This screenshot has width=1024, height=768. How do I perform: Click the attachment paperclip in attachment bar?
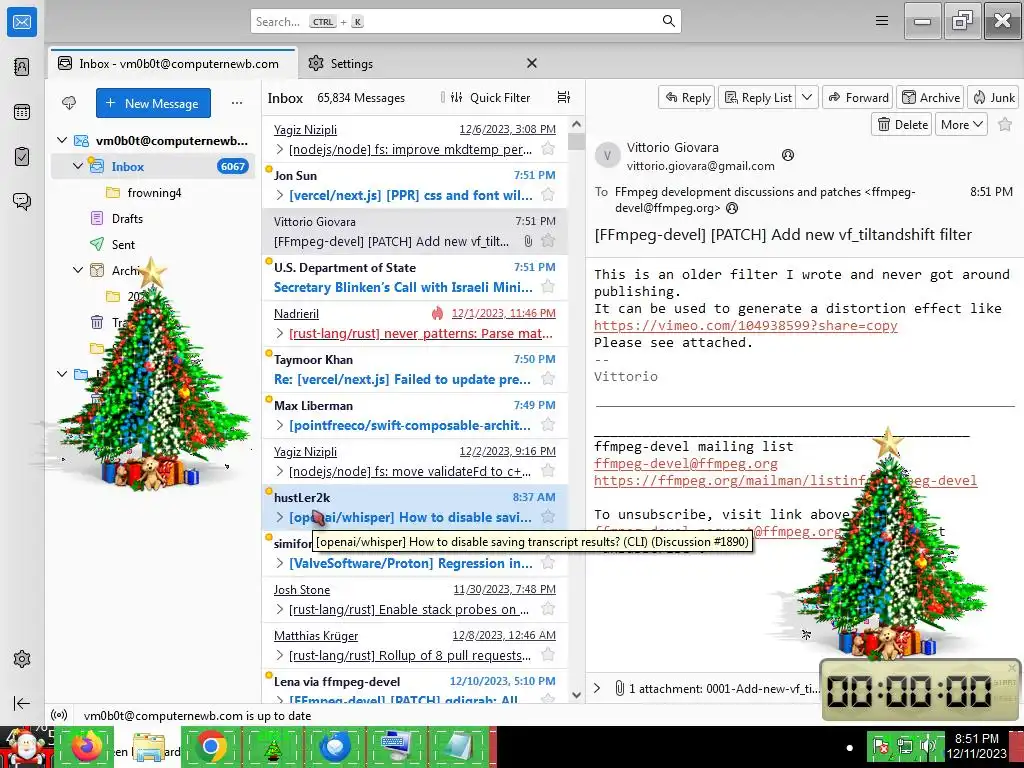619,688
